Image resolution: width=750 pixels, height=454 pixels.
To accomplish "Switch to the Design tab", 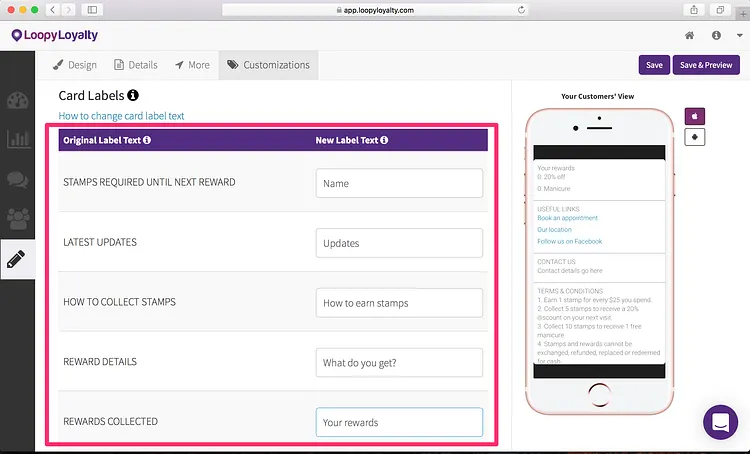I will coord(75,65).
